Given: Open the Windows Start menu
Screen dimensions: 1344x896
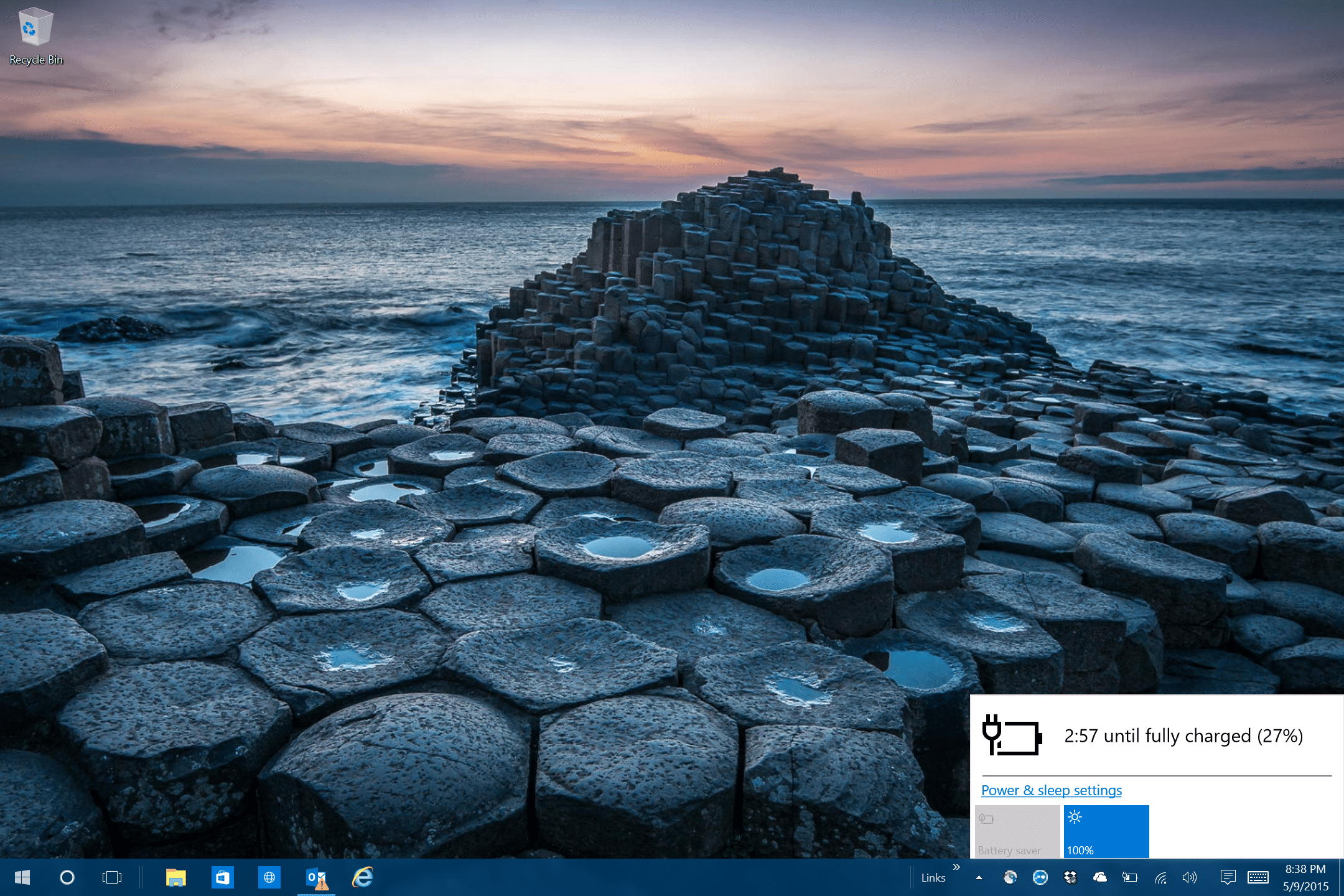Looking at the screenshot, I should coord(22,877).
